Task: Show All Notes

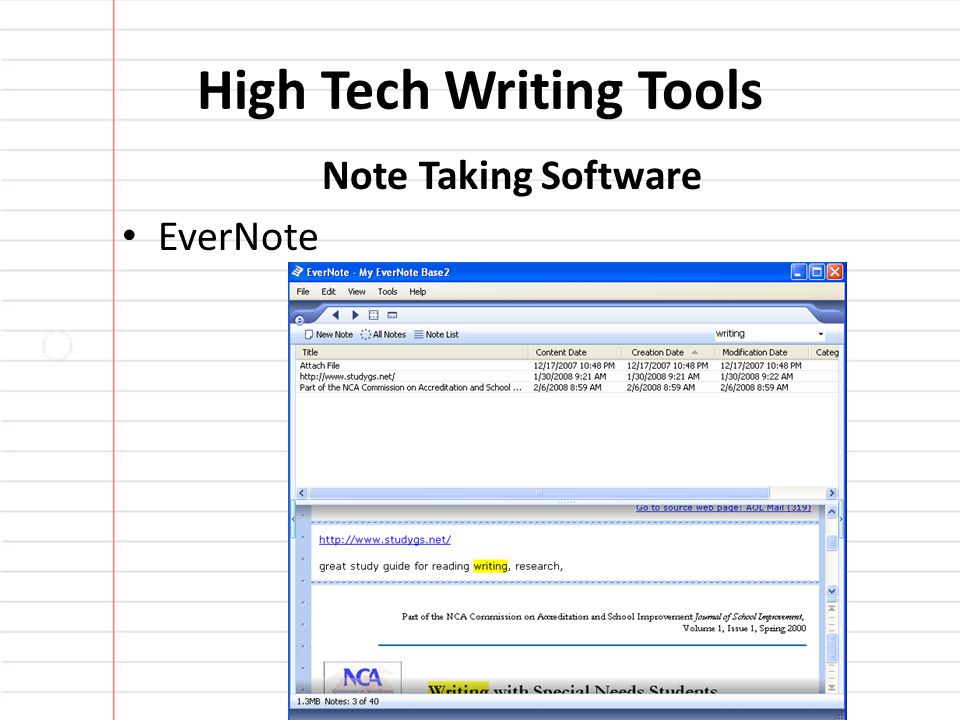Action: pos(383,334)
